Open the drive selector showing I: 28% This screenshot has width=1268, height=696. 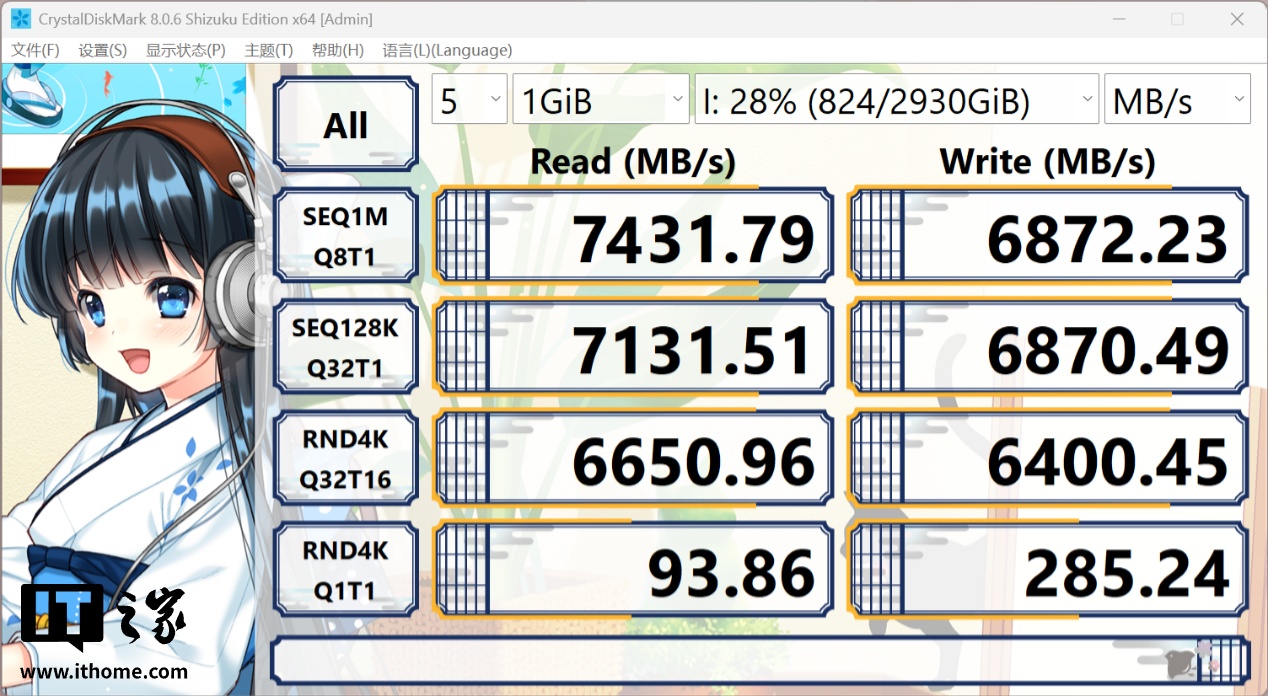tap(896, 100)
